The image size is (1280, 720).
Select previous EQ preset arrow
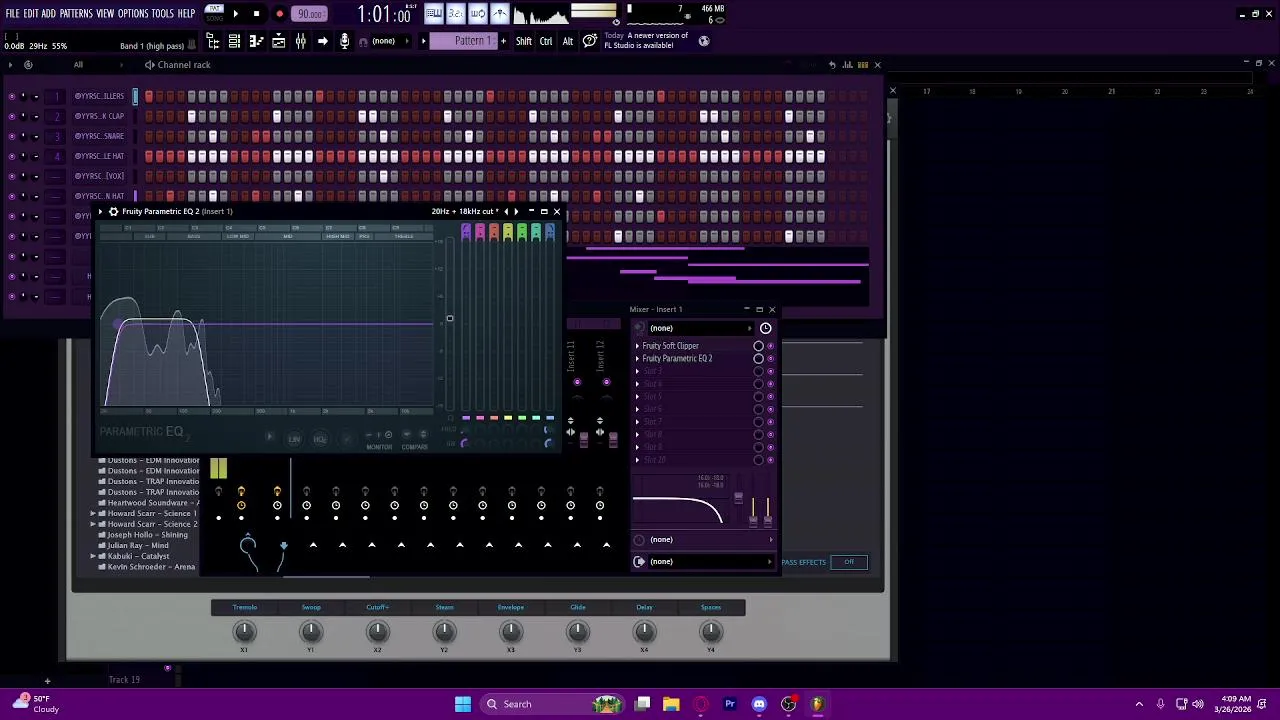tap(506, 212)
